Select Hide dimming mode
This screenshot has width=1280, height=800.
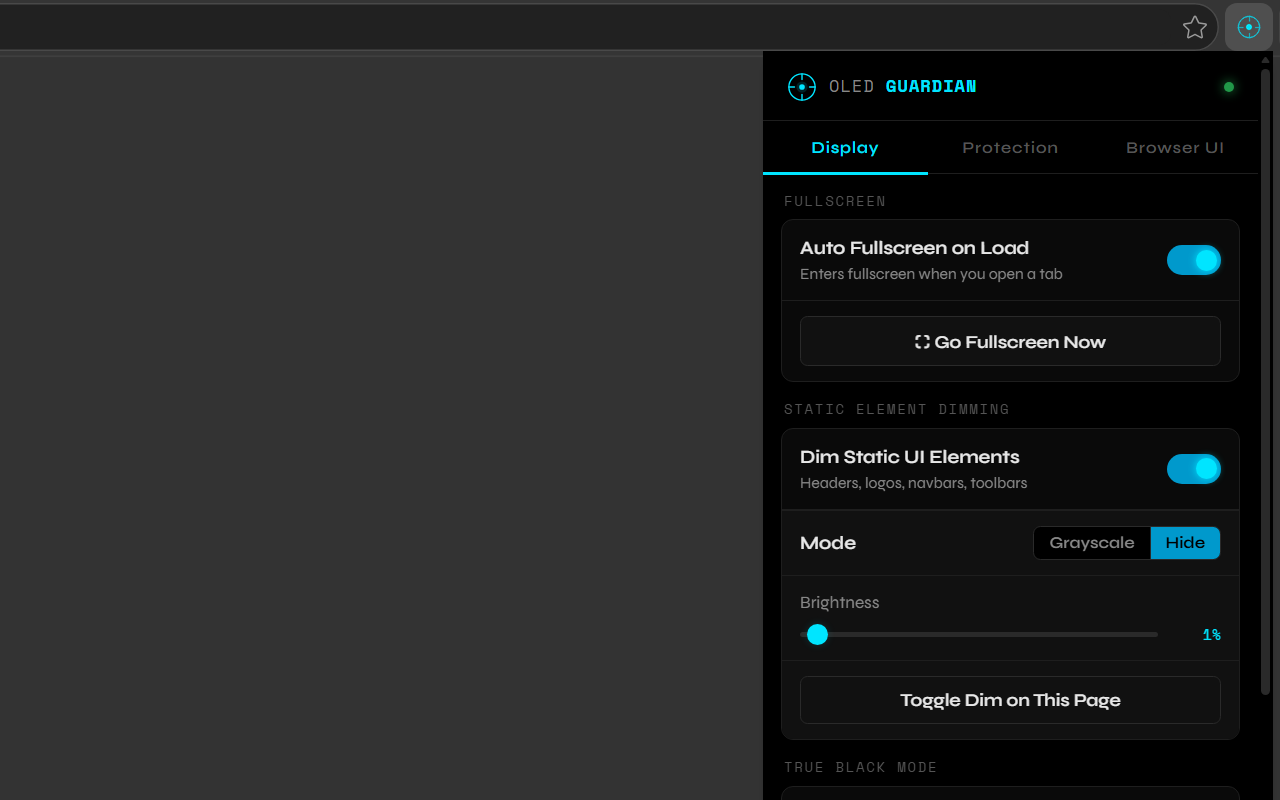pyautogui.click(x=1185, y=543)
